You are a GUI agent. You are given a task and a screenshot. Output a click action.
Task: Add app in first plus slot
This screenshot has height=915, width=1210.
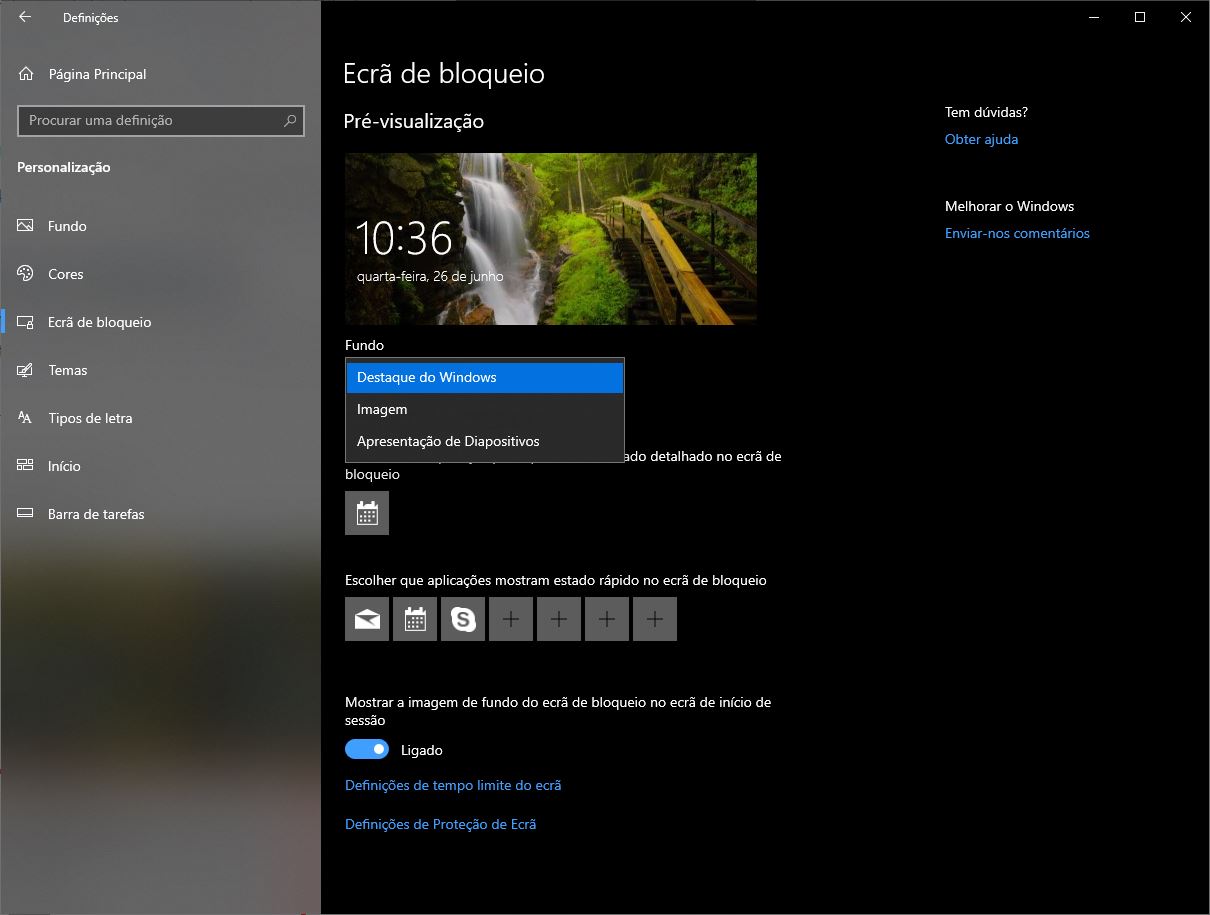point(511,619)
